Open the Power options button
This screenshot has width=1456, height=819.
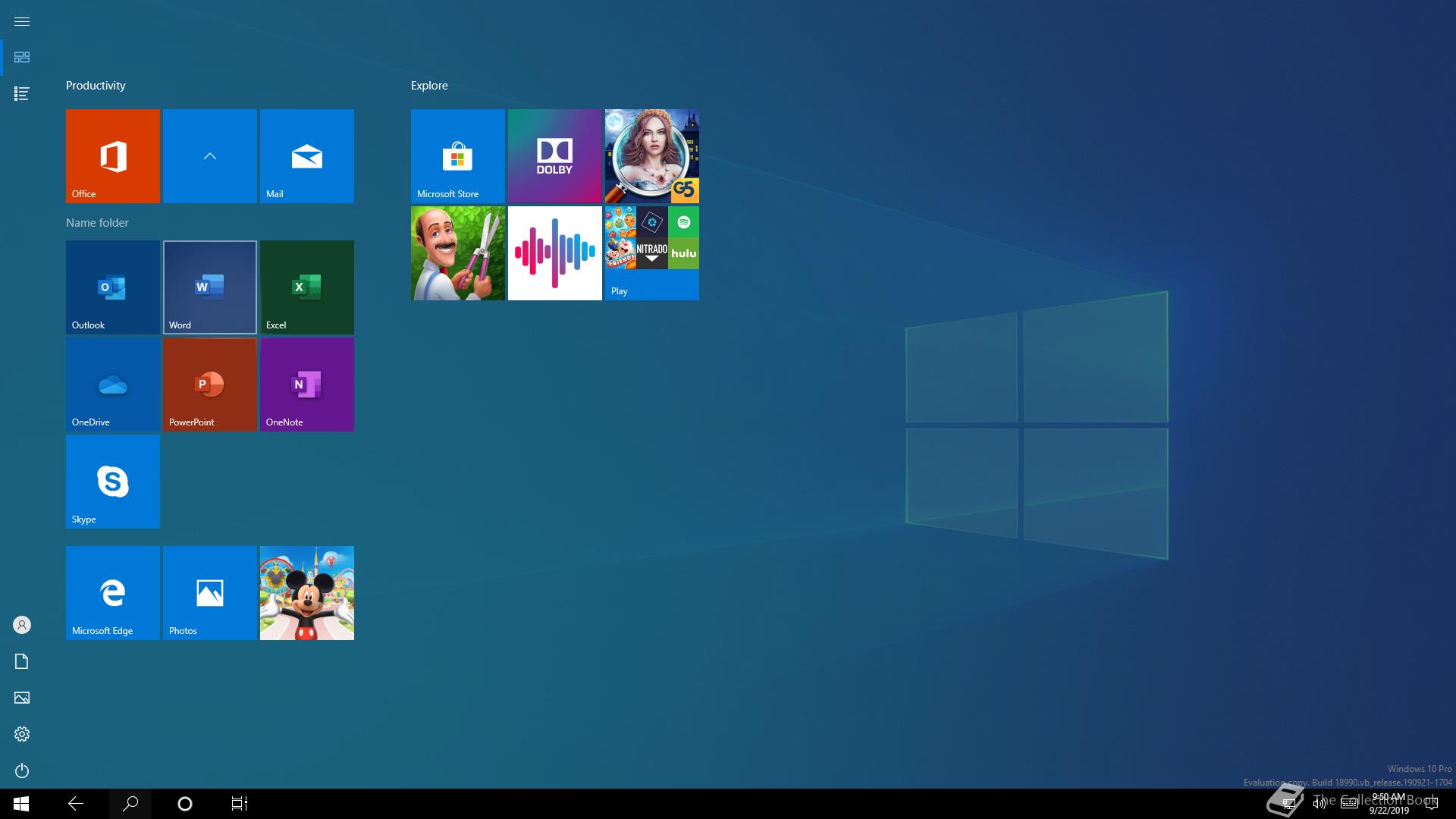pos(22,770)
